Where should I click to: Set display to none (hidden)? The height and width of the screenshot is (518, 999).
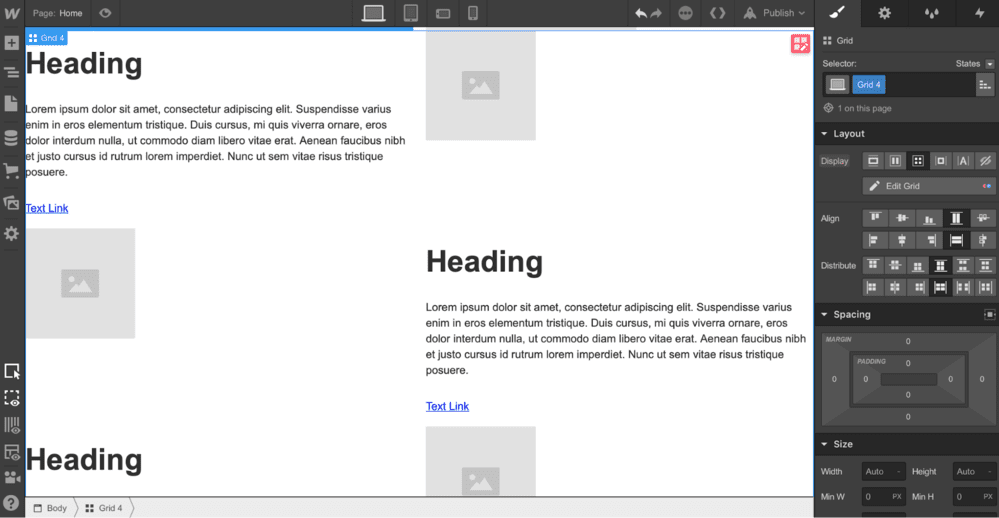(x=985, y=161)
